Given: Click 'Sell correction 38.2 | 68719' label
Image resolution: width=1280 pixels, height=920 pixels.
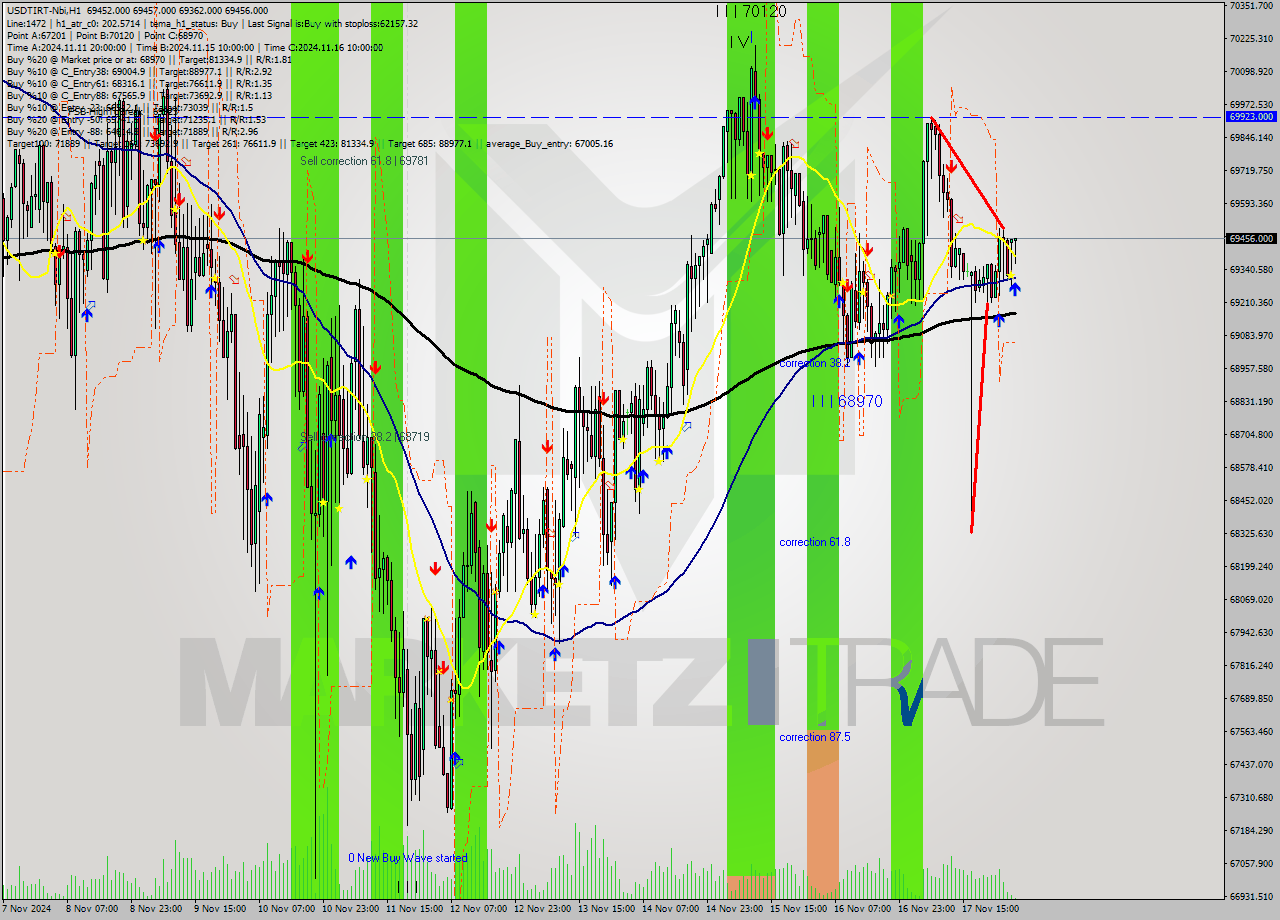Looking at the screenshot, I should pyautogui.click(x=365, y=437).
